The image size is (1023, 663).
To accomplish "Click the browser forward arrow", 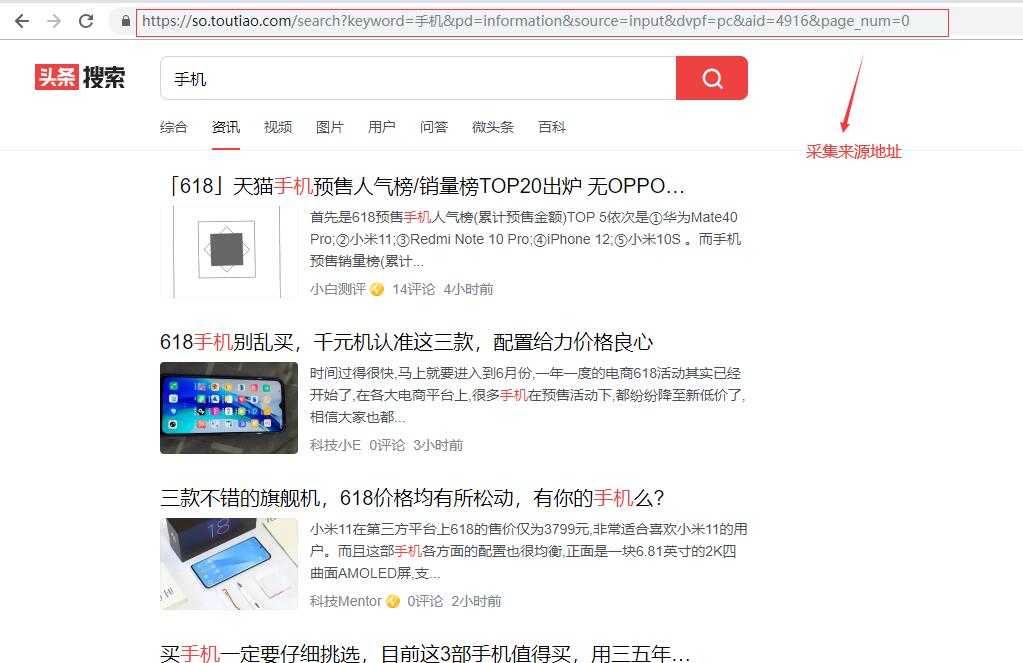I will tap(54, 21).
